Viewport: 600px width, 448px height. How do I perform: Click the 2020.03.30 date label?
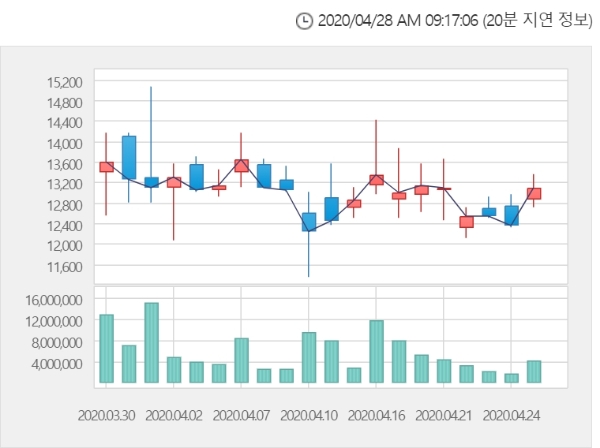pyautogui.click(x=106, y=415)
